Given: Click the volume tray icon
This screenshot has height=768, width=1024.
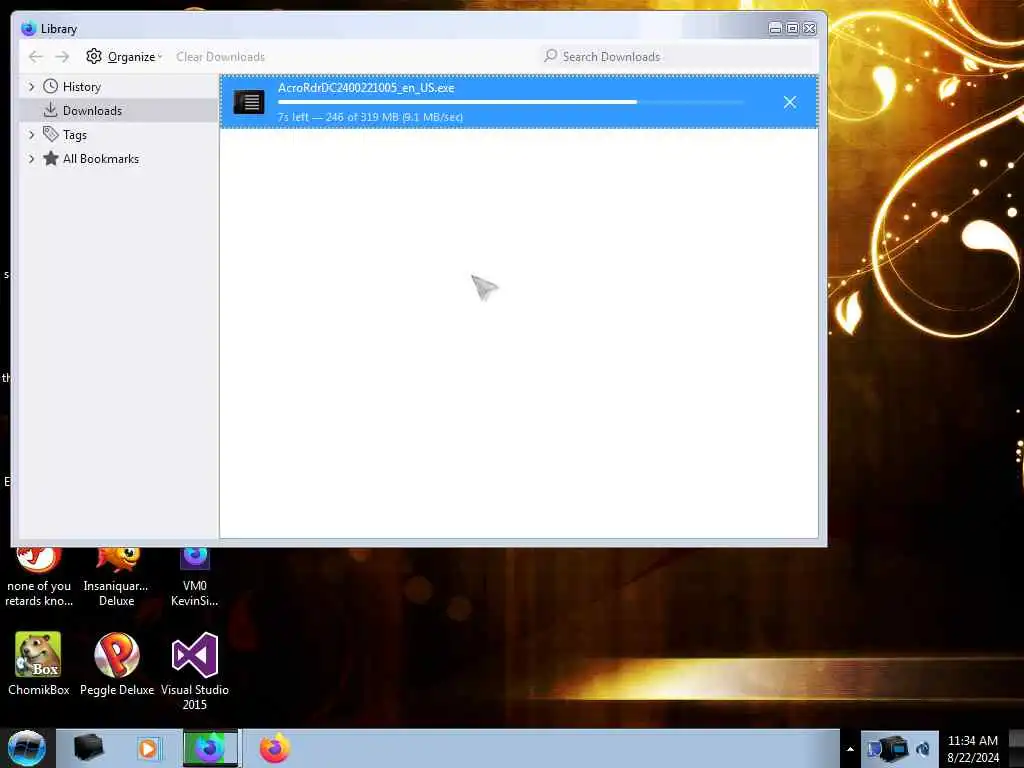Looking at the screenshot, I should [x=923, y=749].
